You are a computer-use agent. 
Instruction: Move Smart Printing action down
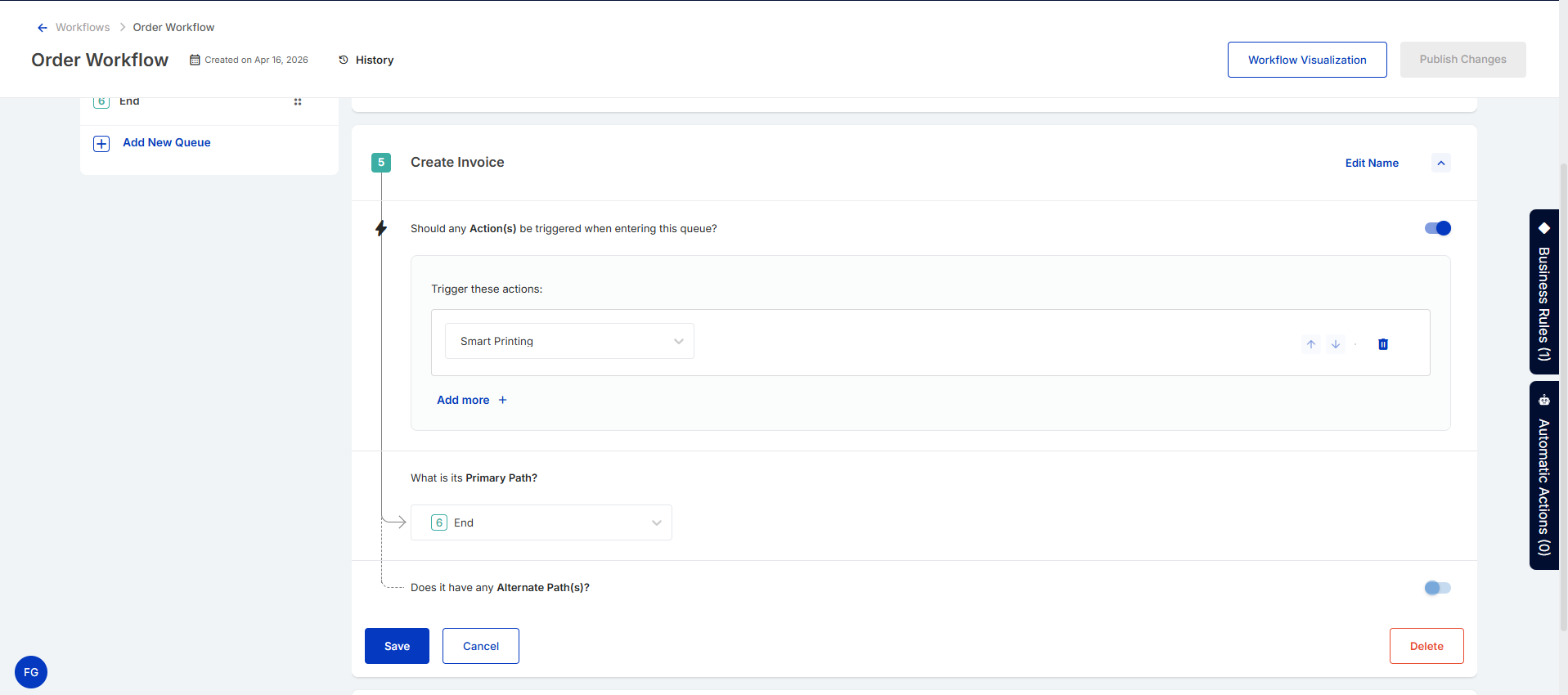1336,344
